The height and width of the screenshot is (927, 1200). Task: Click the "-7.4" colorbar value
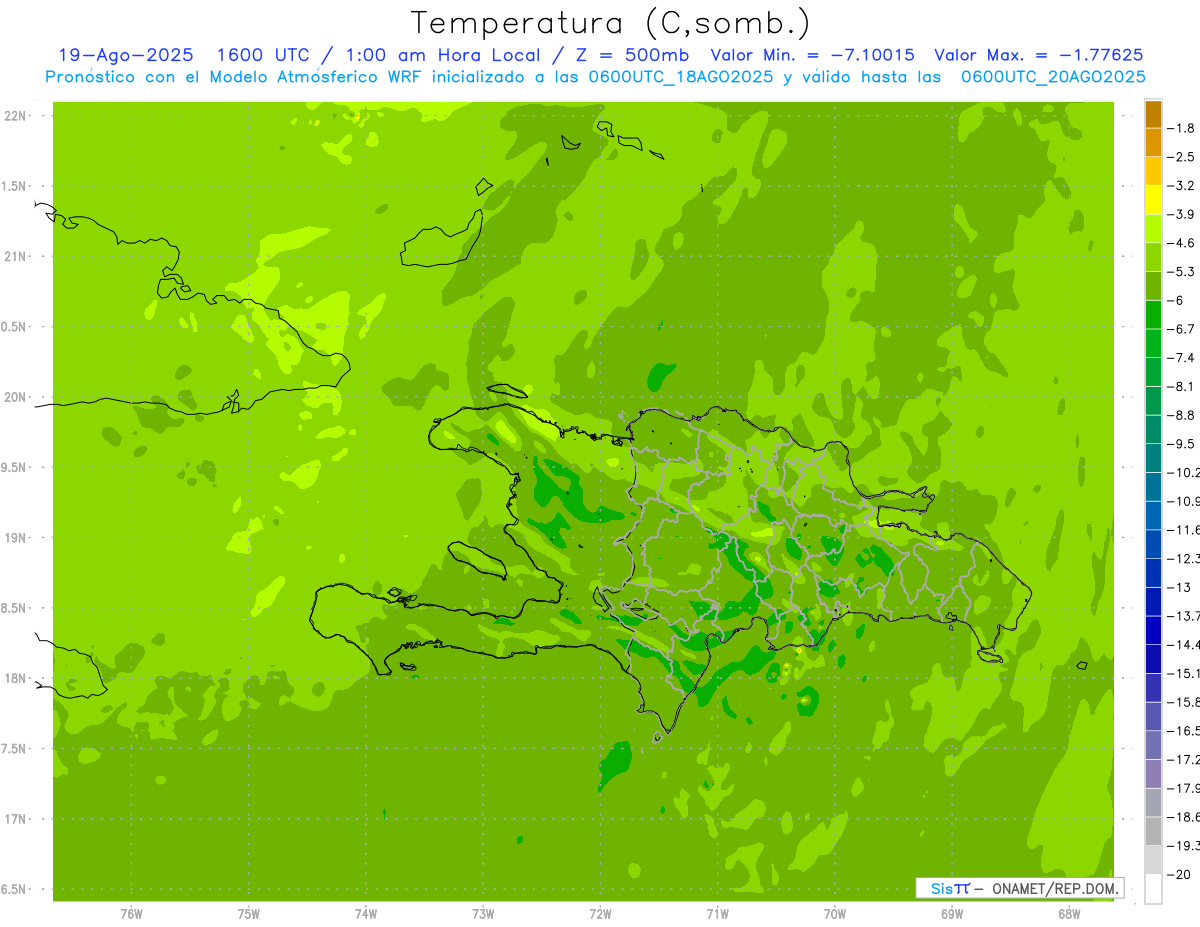pos(1183,357)
